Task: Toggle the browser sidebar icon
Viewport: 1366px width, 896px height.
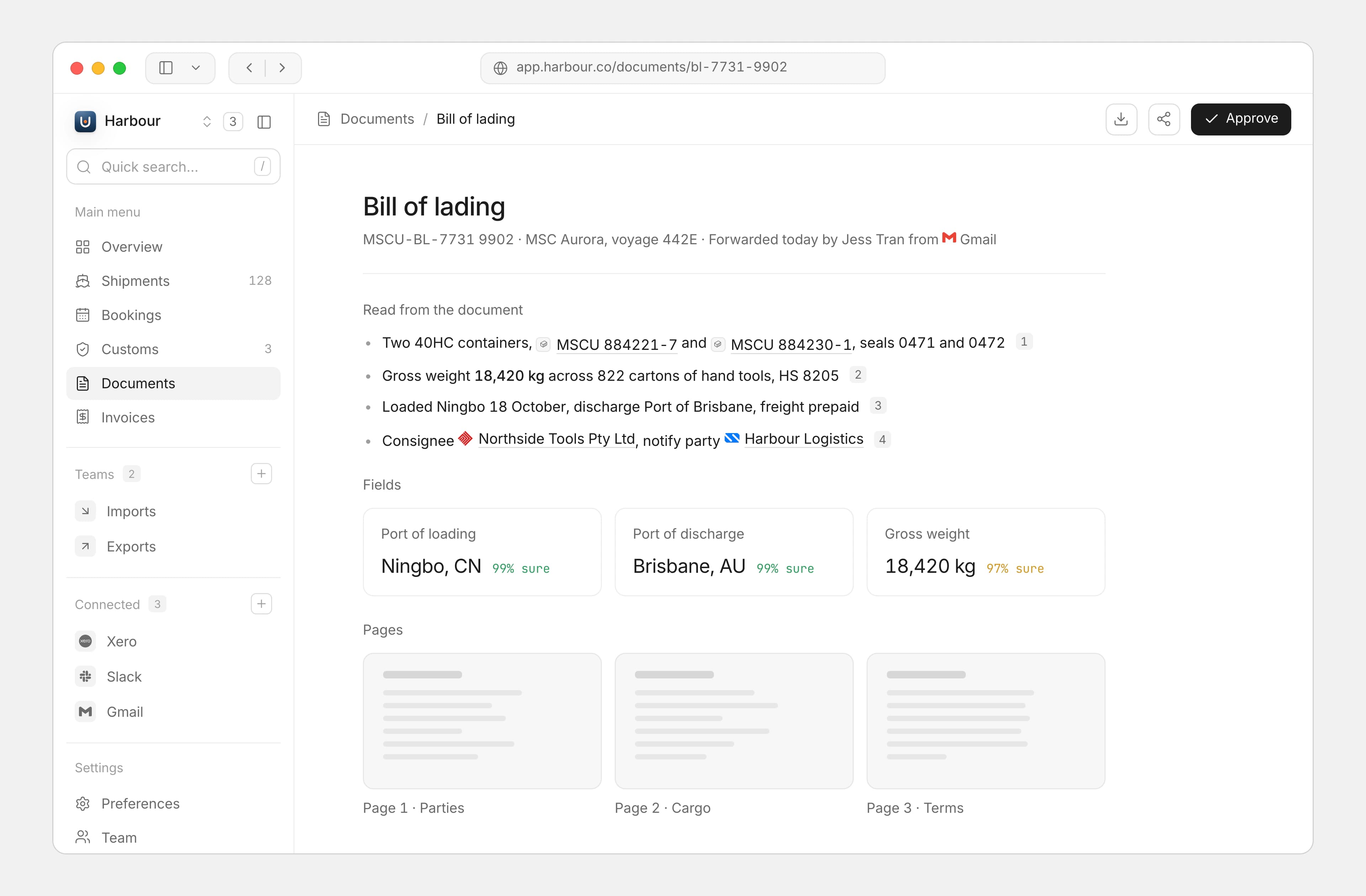Action: pyautogui.click(x=166, y=68)
